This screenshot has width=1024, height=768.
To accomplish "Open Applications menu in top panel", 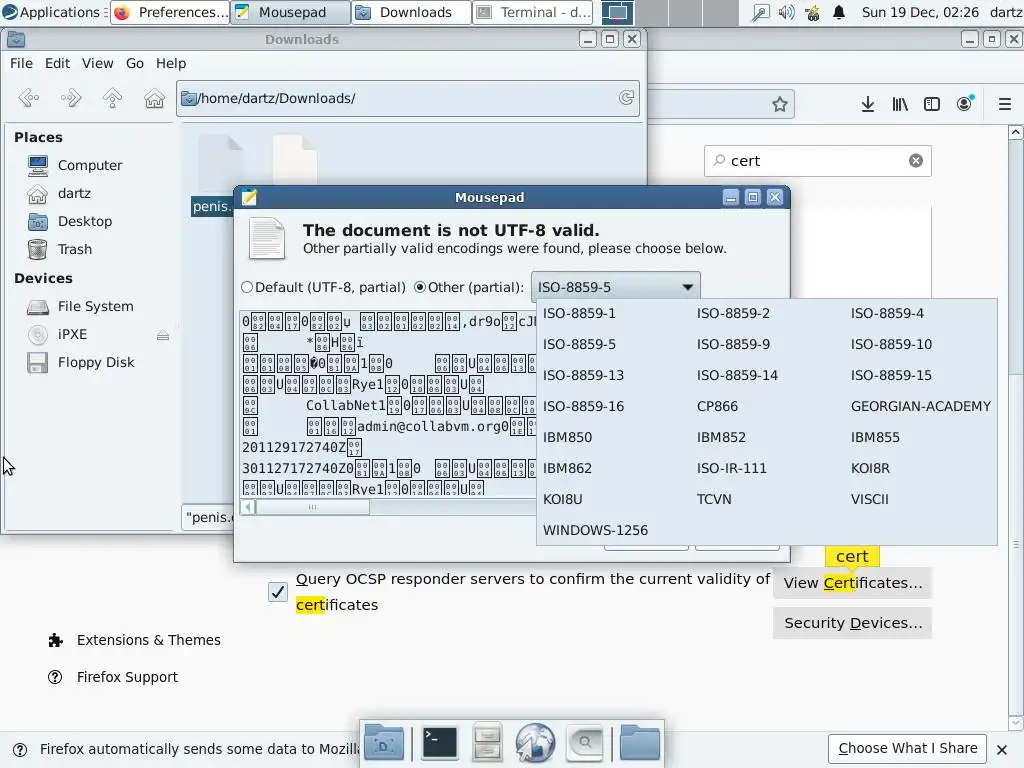I will click(x=52, y=12).
